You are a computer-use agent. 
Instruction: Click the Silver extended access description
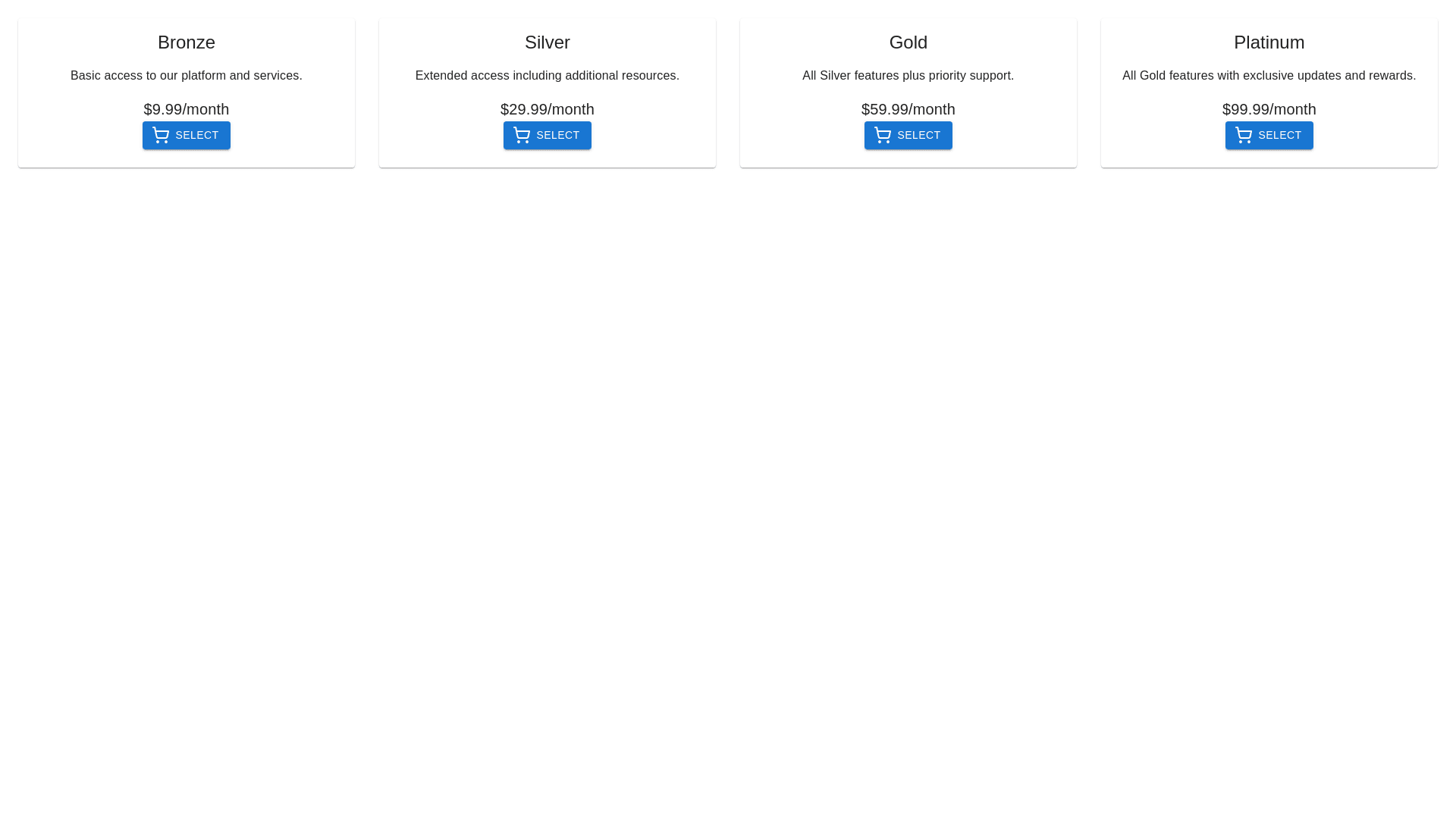[547, 76]
